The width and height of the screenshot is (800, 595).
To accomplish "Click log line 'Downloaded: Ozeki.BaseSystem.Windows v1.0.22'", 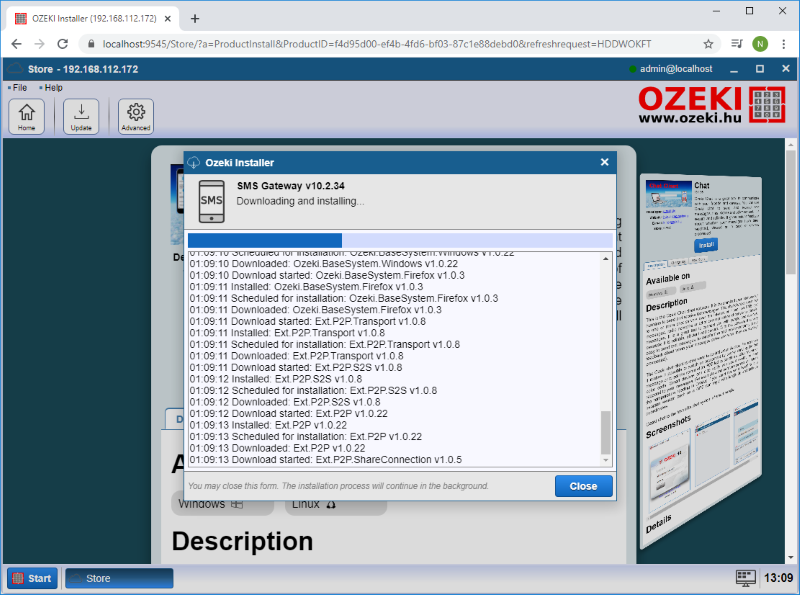I will (x=323, y=264).
